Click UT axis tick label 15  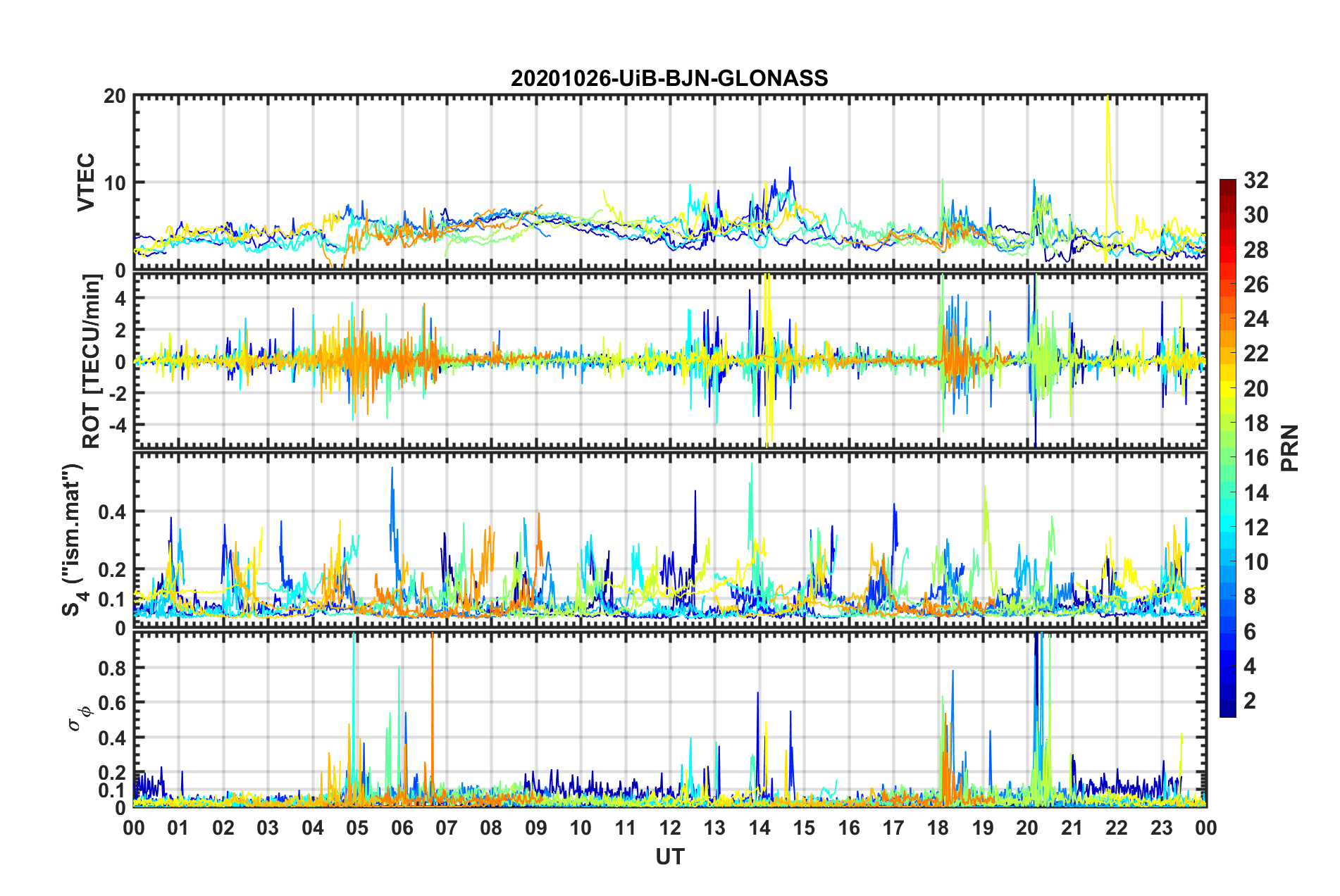tap(804, 828)
